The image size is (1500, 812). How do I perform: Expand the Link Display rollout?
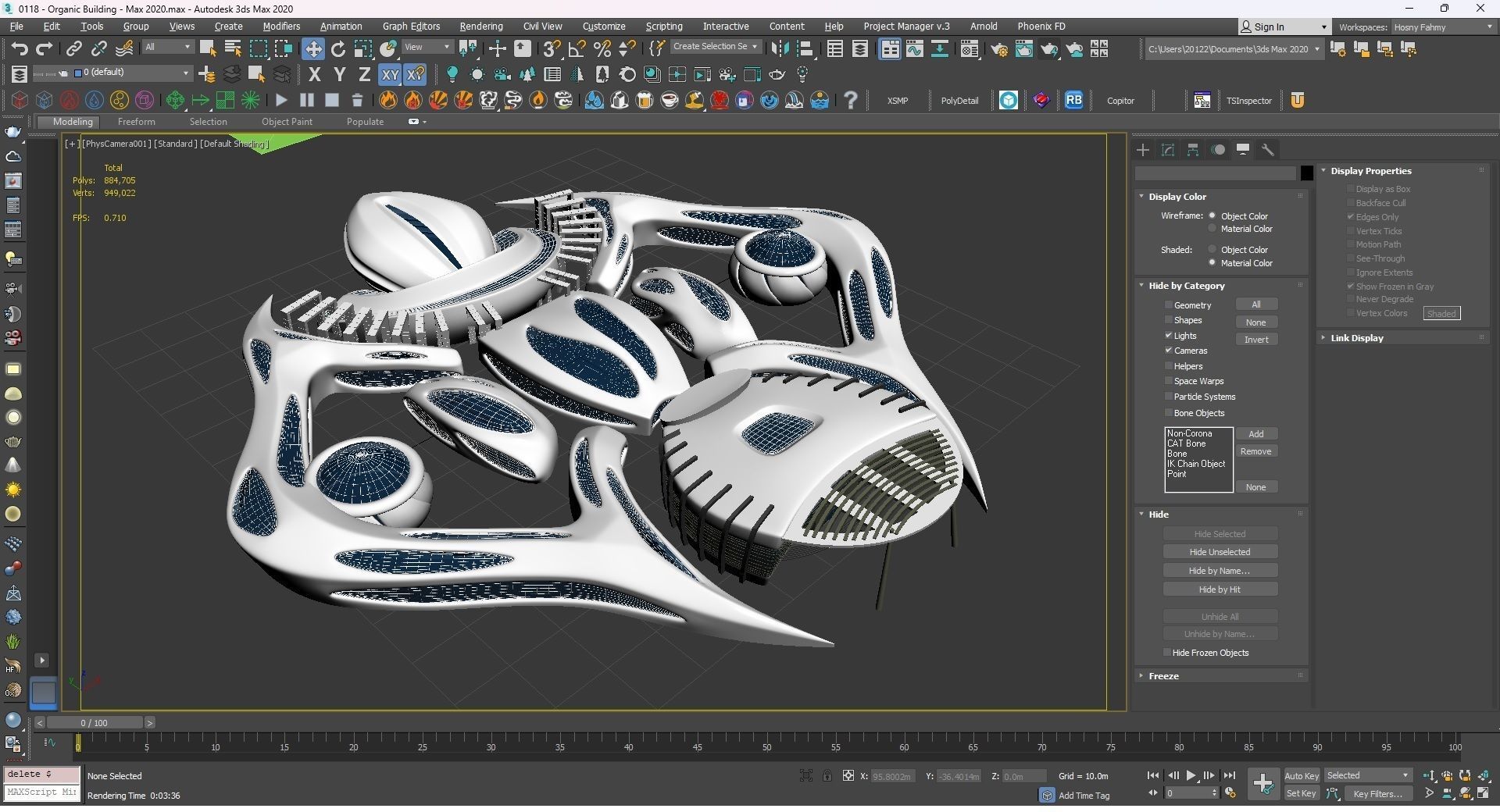pos(1357,338)
